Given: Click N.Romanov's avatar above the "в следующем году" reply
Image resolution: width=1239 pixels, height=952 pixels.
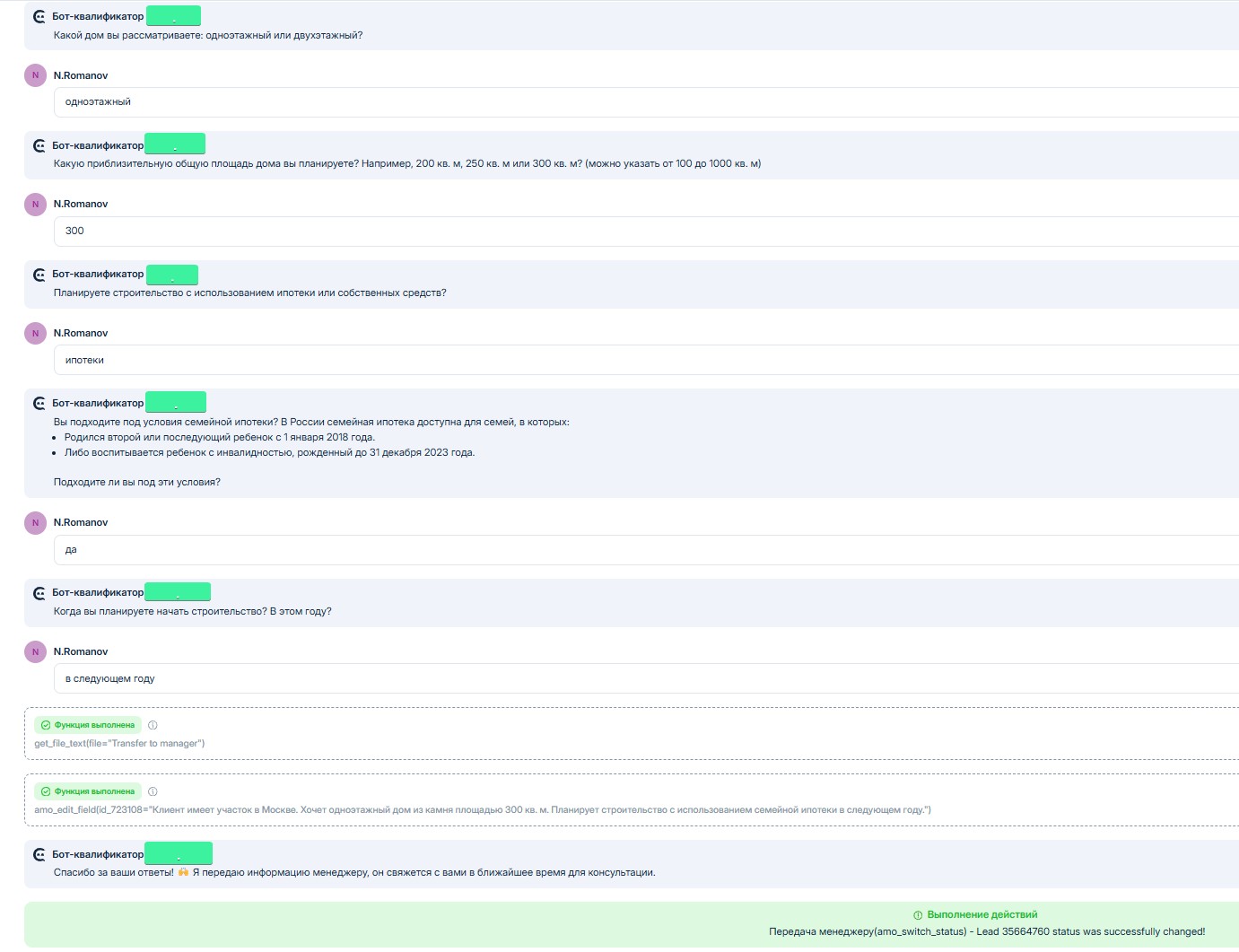Looking at the screenshot, I should pos(35,652).
